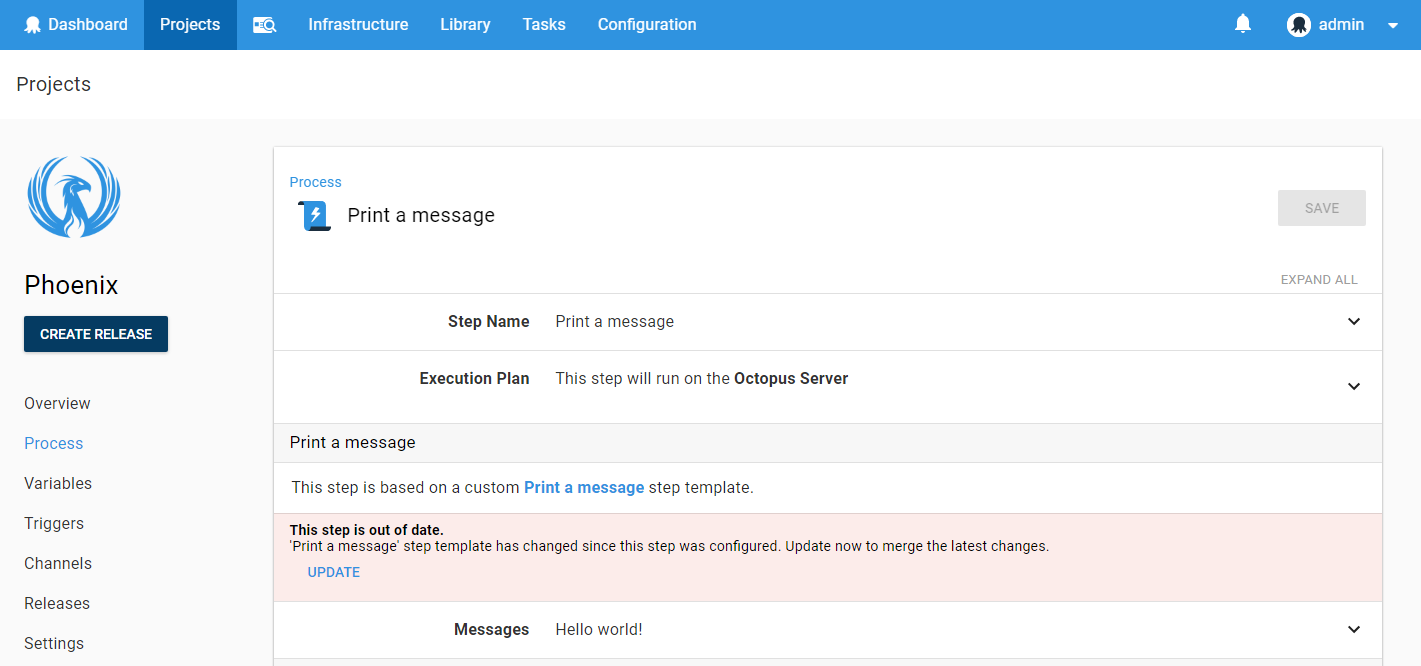Click UPDATE to merge latest template changes

pos(334,571)
